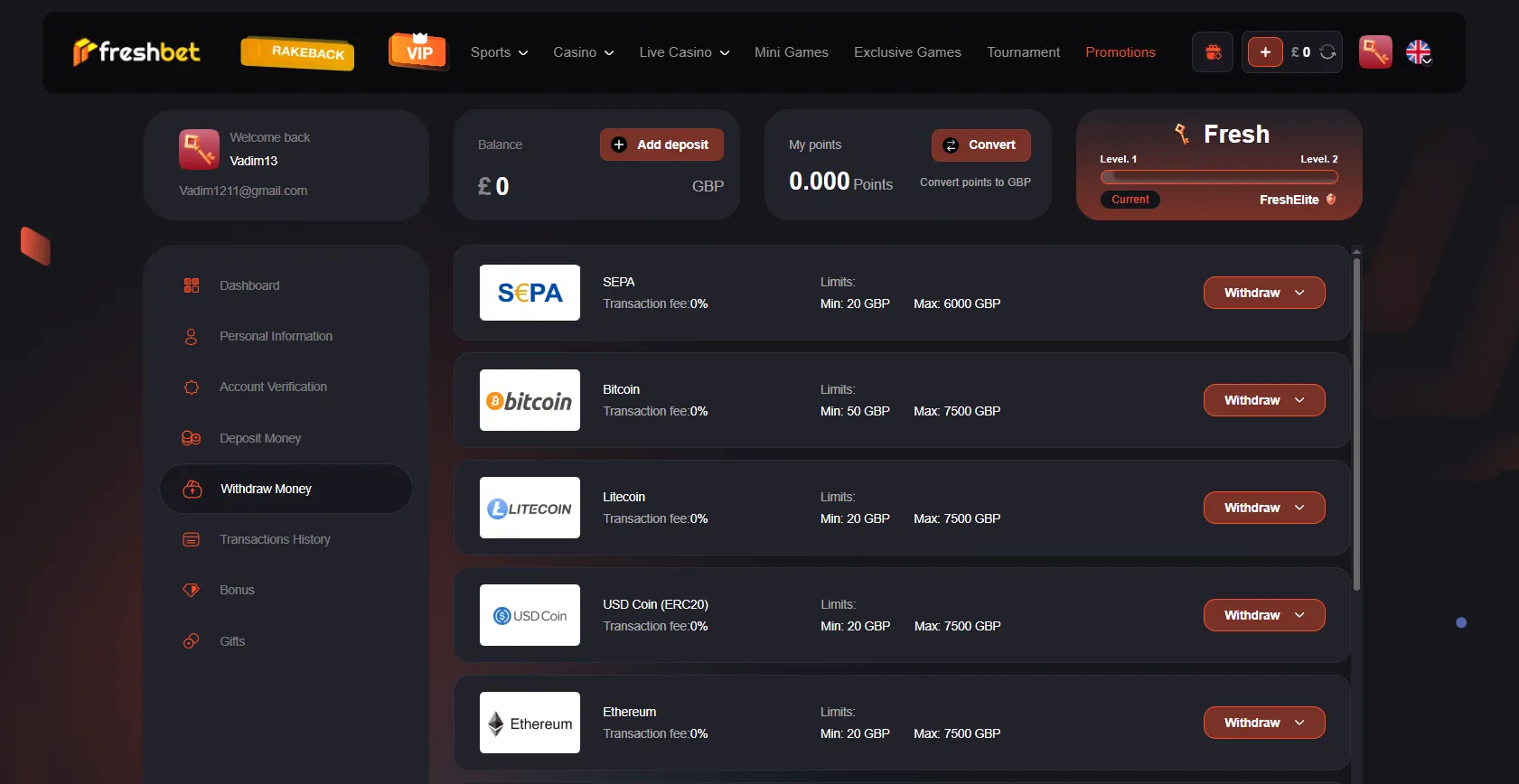Screen dimensions: 1519x784
Task: Click the Bonus diamond icon
Action: [192, 590]
